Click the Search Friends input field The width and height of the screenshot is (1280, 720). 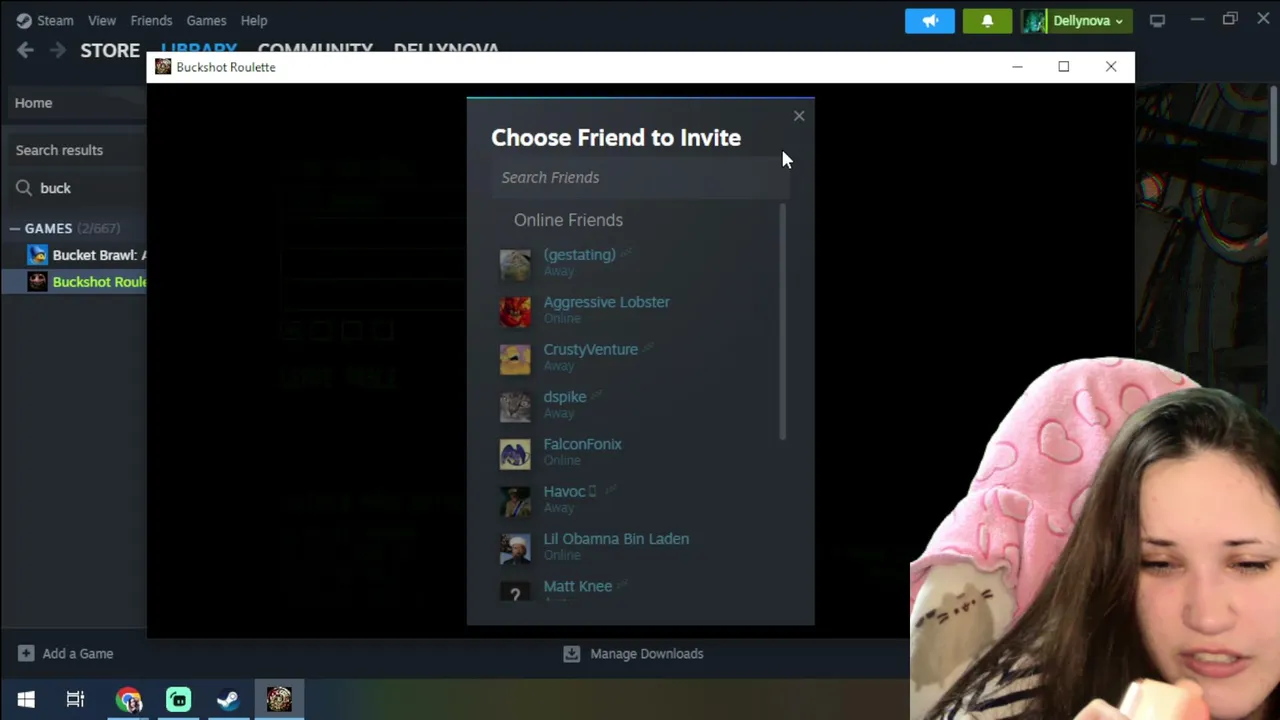click(x=640, y=177)
